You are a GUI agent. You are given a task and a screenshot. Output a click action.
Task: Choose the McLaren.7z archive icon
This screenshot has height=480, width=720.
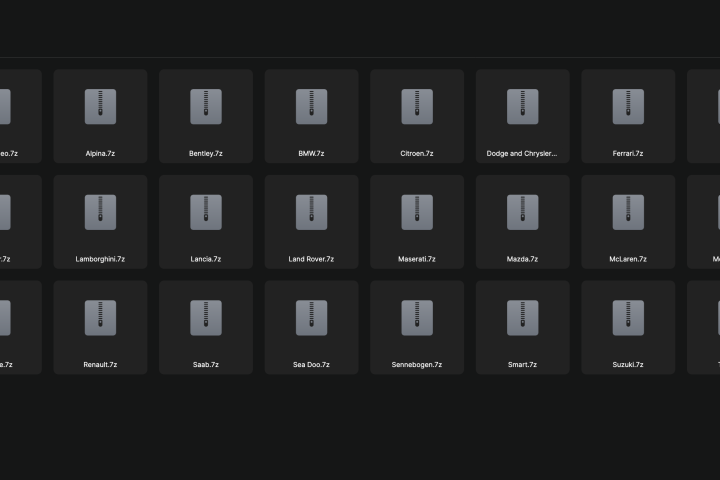pos(629,212)
